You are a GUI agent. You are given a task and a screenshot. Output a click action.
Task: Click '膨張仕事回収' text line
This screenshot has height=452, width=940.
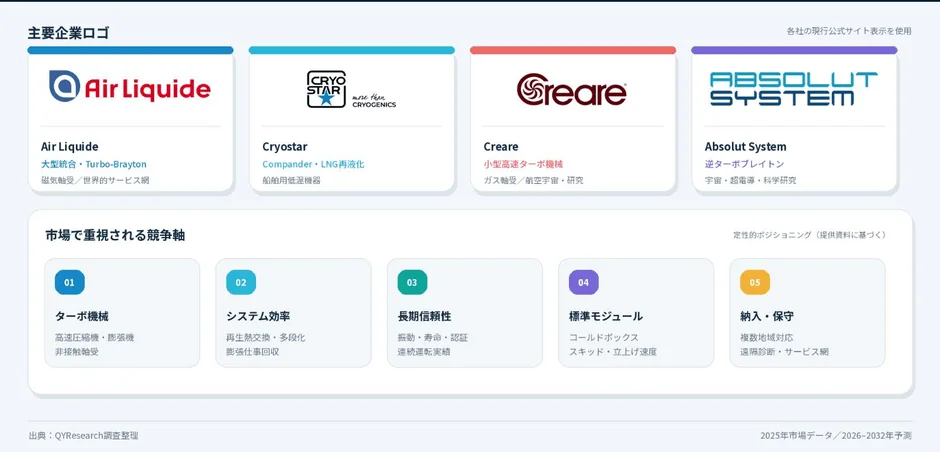click(x=252, y=352)
